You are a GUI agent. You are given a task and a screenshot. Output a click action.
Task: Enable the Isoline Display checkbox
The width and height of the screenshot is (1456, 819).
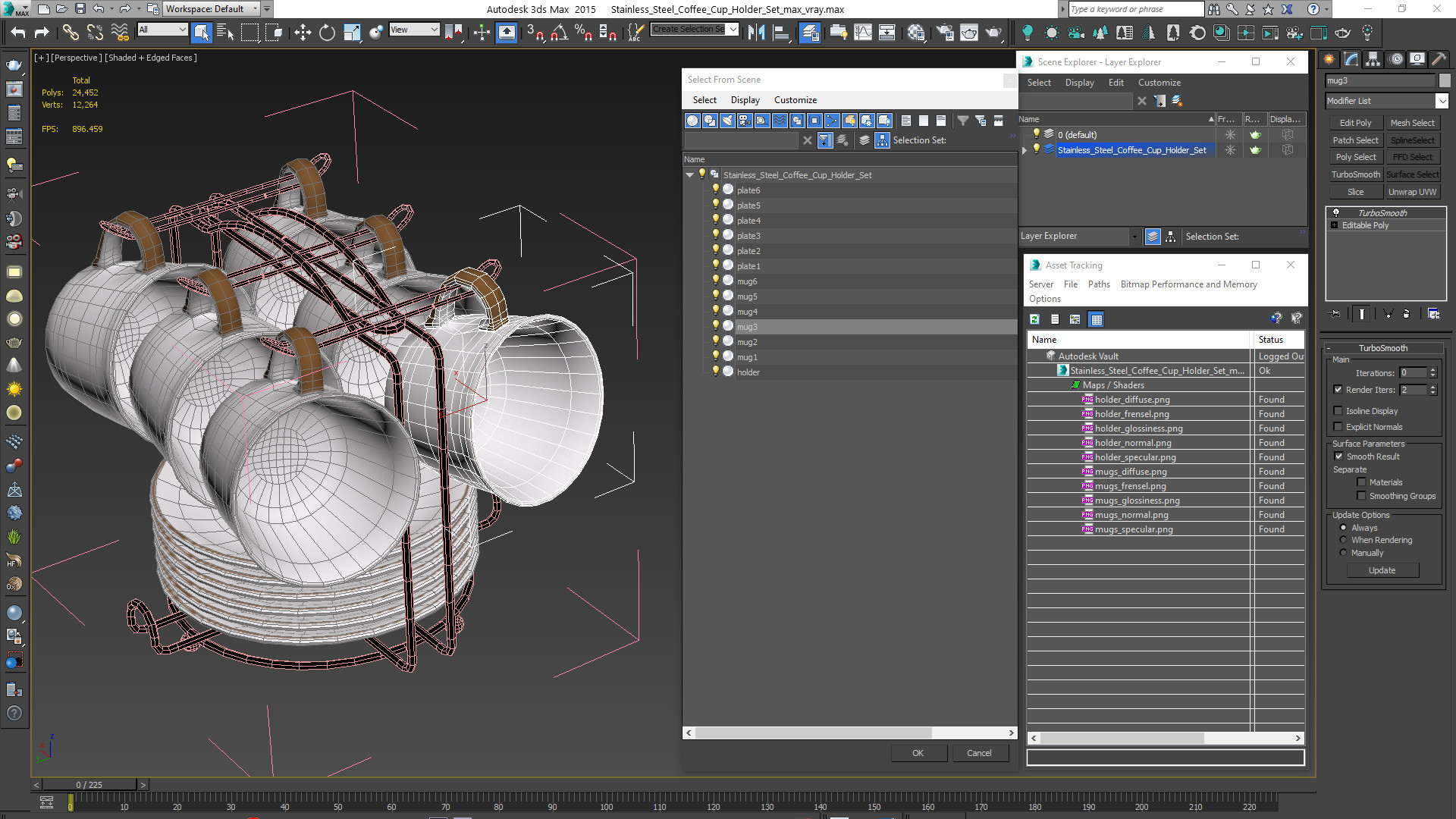pos(1338,411)
